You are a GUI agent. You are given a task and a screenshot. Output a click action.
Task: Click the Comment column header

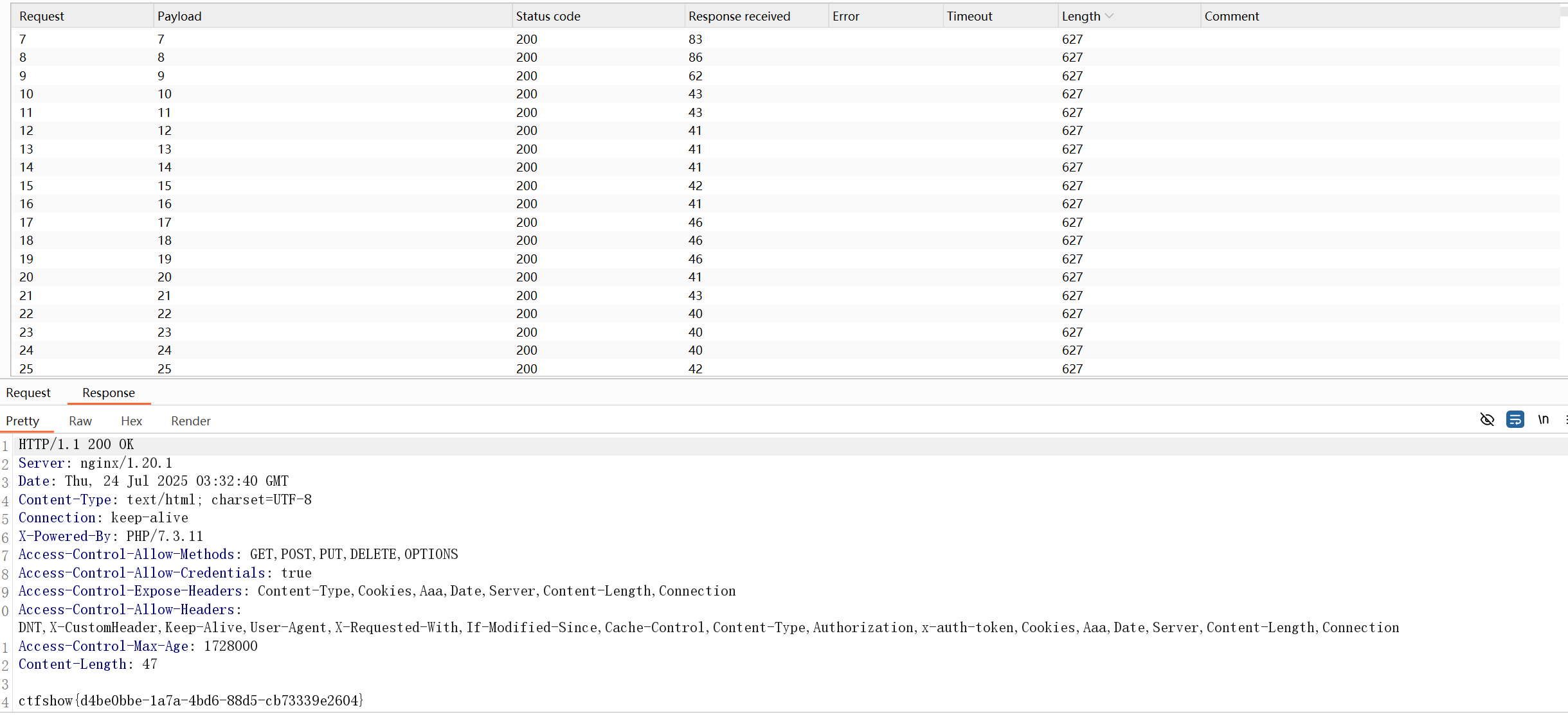[x=1231, y=16]
